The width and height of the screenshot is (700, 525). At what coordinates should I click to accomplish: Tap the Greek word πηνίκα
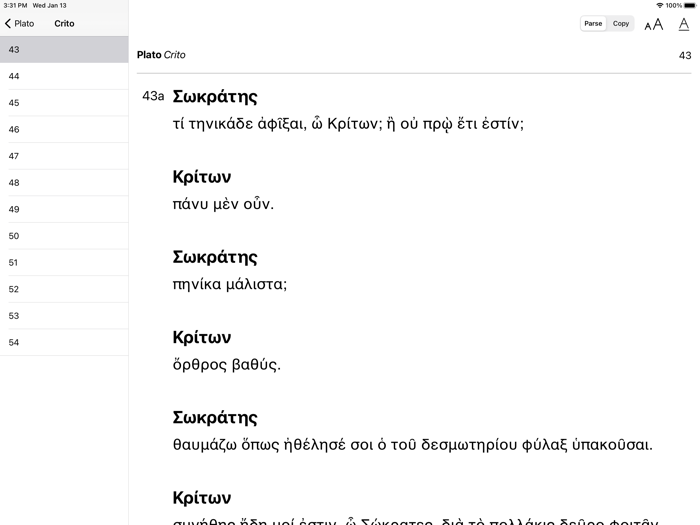(x=197, y=284)
